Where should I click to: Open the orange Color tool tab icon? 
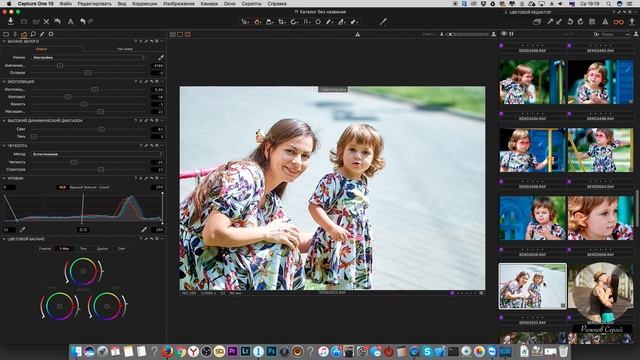[24, 34]
